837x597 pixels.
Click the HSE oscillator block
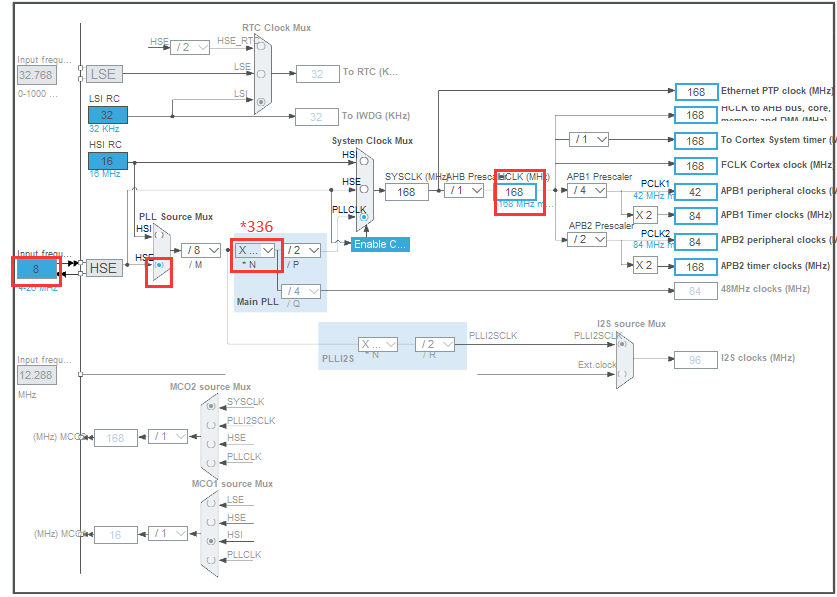[x=104, y=268]
